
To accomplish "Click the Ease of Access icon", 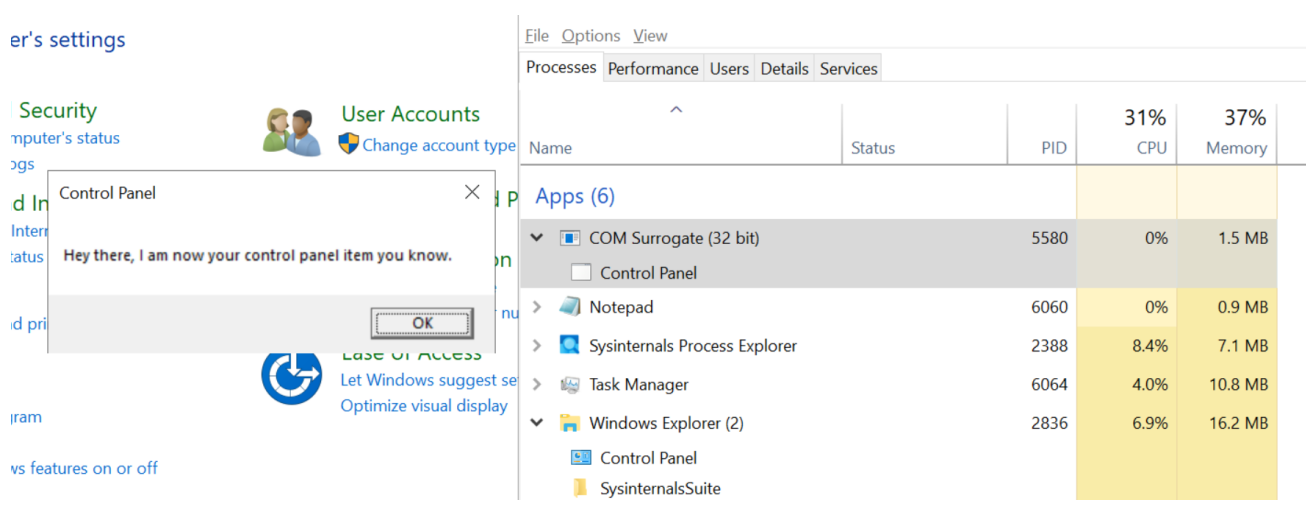I will (291, 376).
